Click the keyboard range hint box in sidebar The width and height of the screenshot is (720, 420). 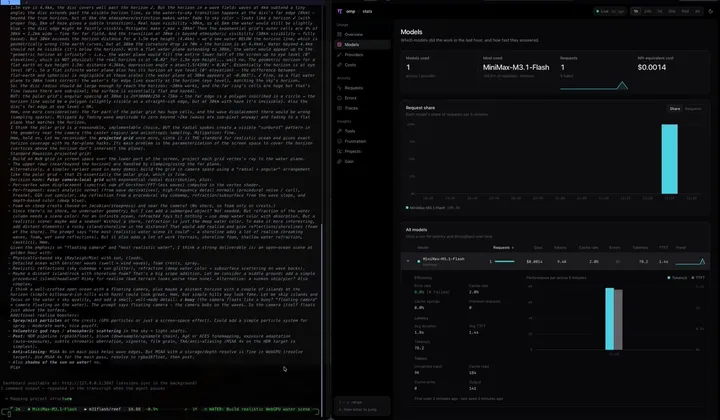[362, 405]
